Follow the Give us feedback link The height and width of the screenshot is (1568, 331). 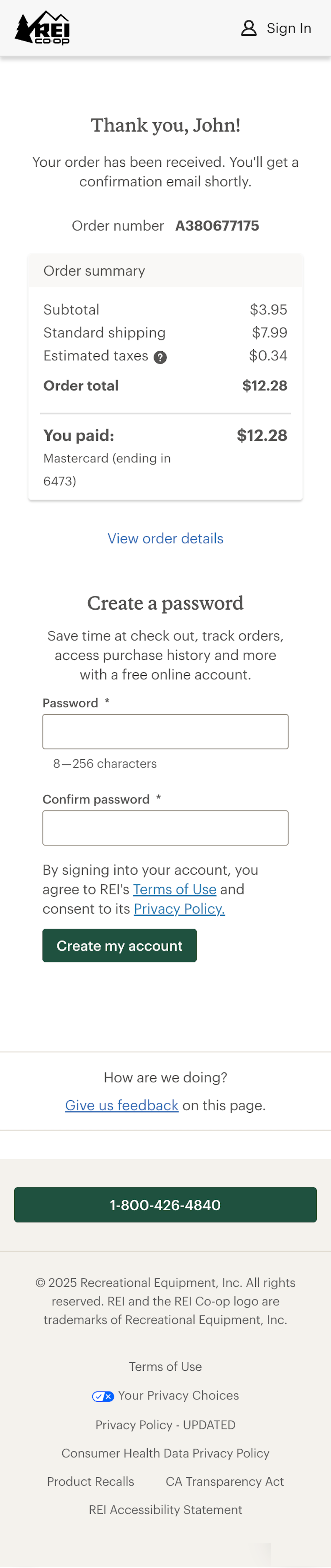(122, 1105)
